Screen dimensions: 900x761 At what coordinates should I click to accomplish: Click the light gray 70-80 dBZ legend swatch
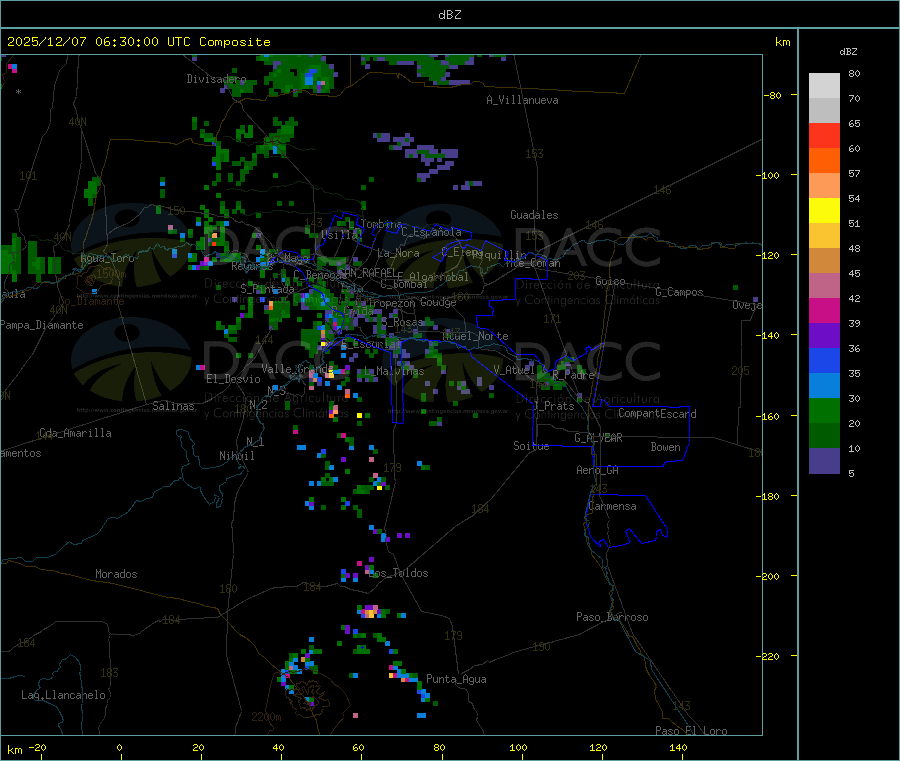point(824,86)
